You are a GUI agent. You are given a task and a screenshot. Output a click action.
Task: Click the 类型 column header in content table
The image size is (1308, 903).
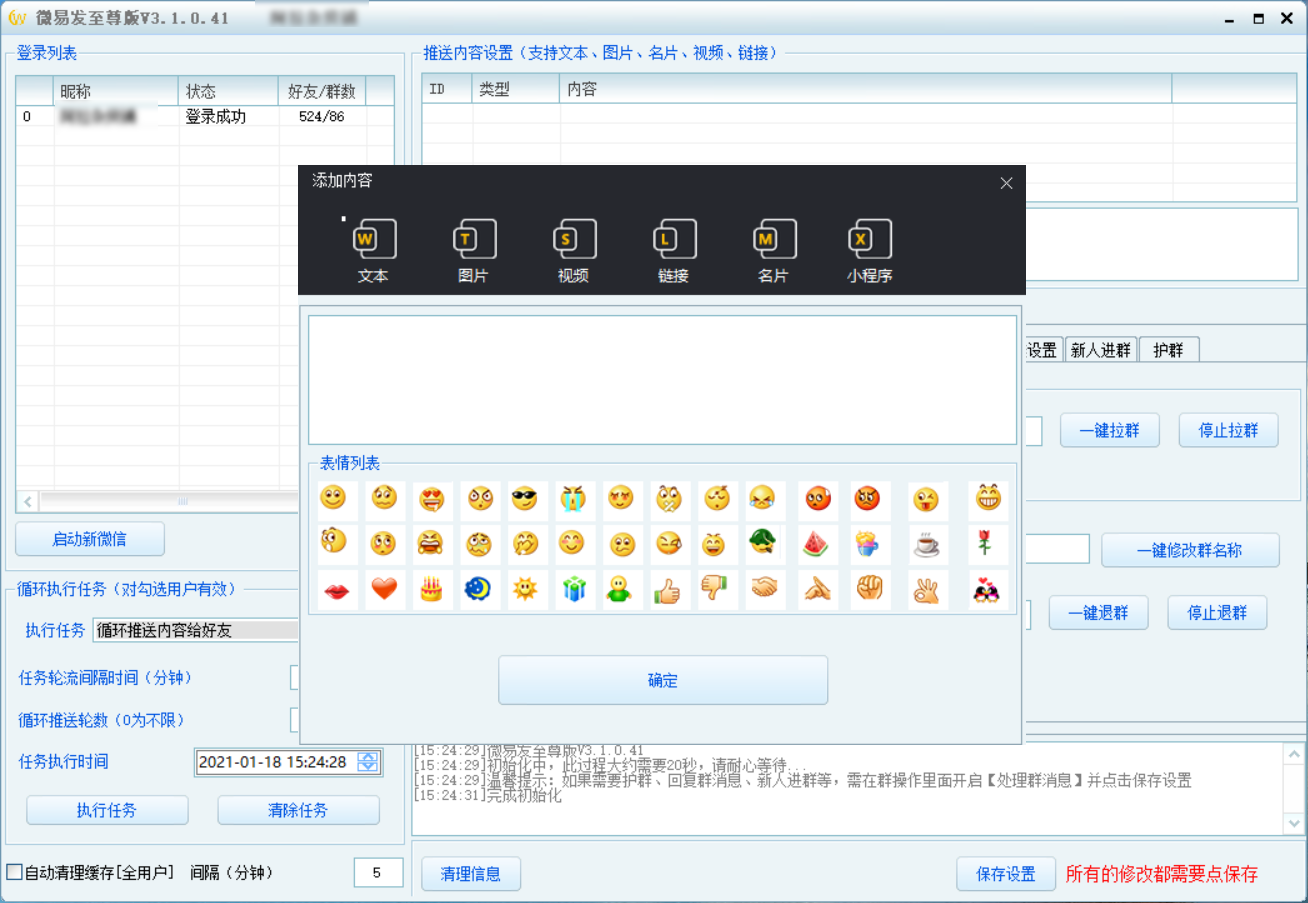pos(516,89)
